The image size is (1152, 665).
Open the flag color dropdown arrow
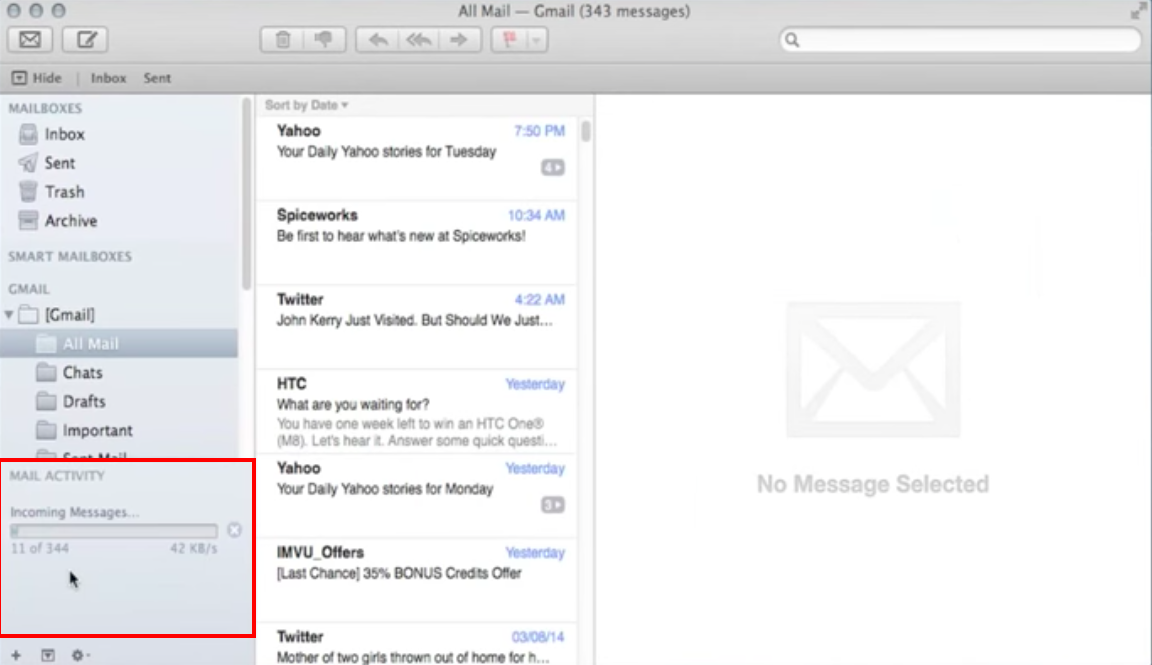point(537,40)
